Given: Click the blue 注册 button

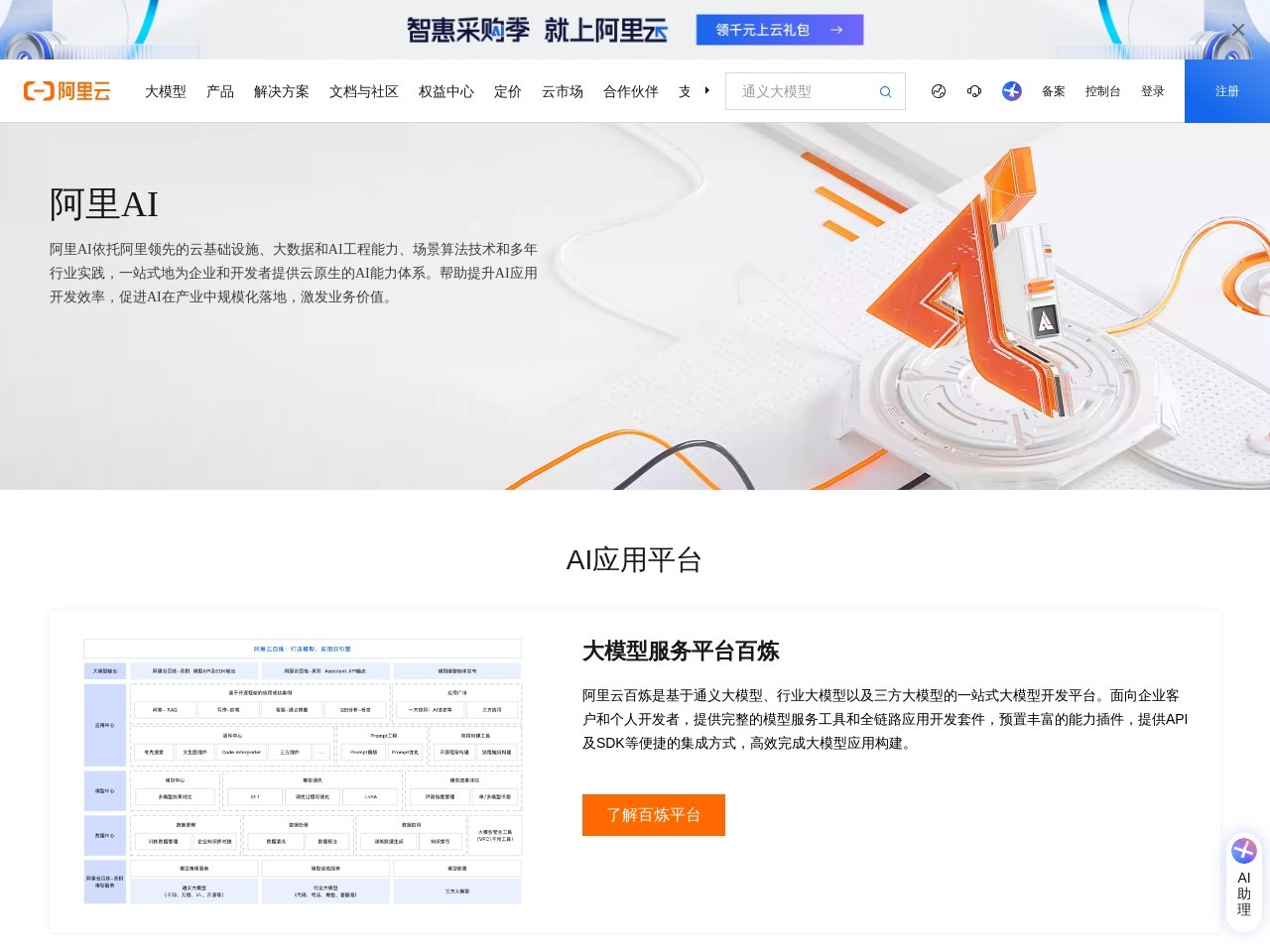Looking at the screenshot, I should pyautogui.click(x=1227, y=91).
